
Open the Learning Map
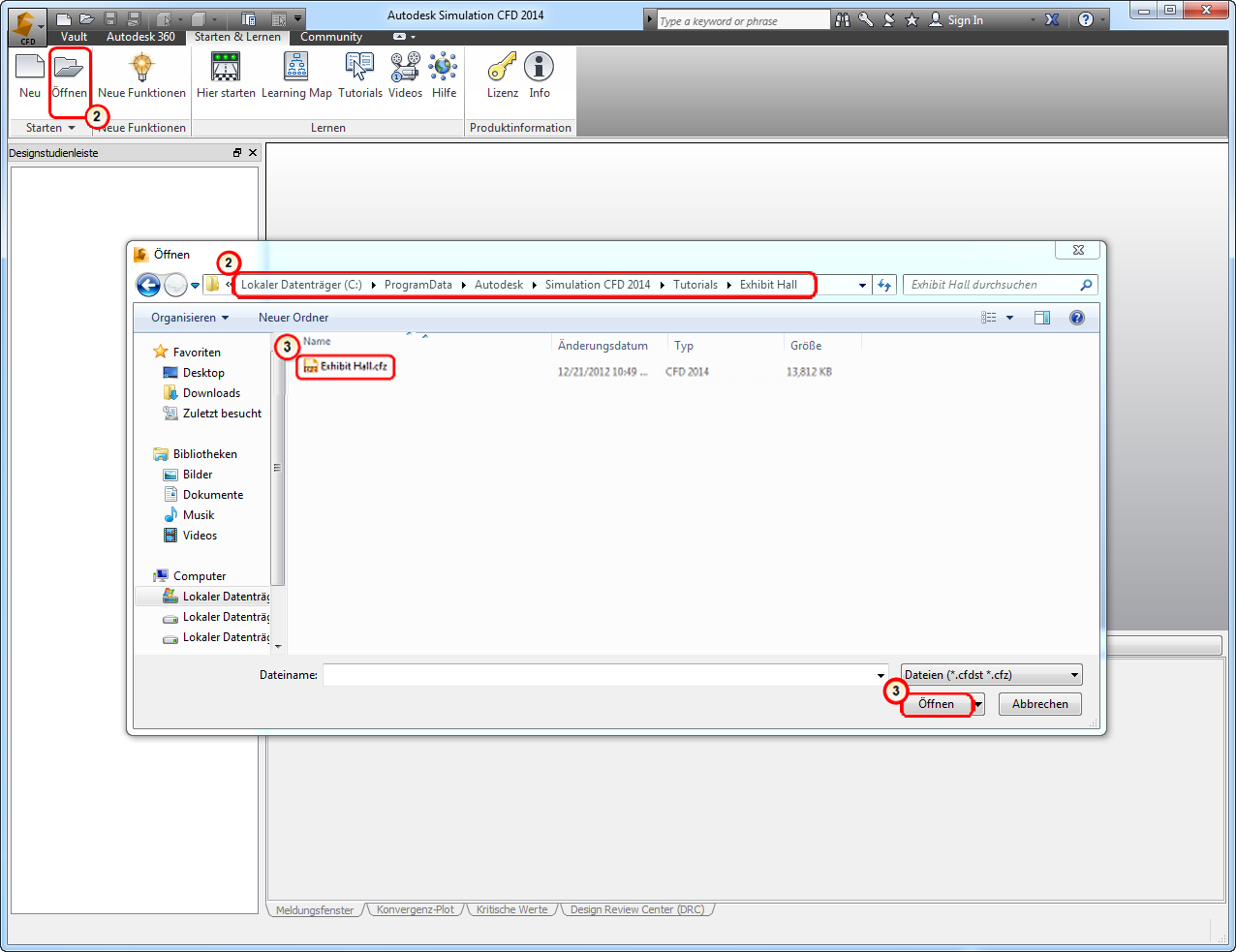pyautogui.click(x=296, y=77)
